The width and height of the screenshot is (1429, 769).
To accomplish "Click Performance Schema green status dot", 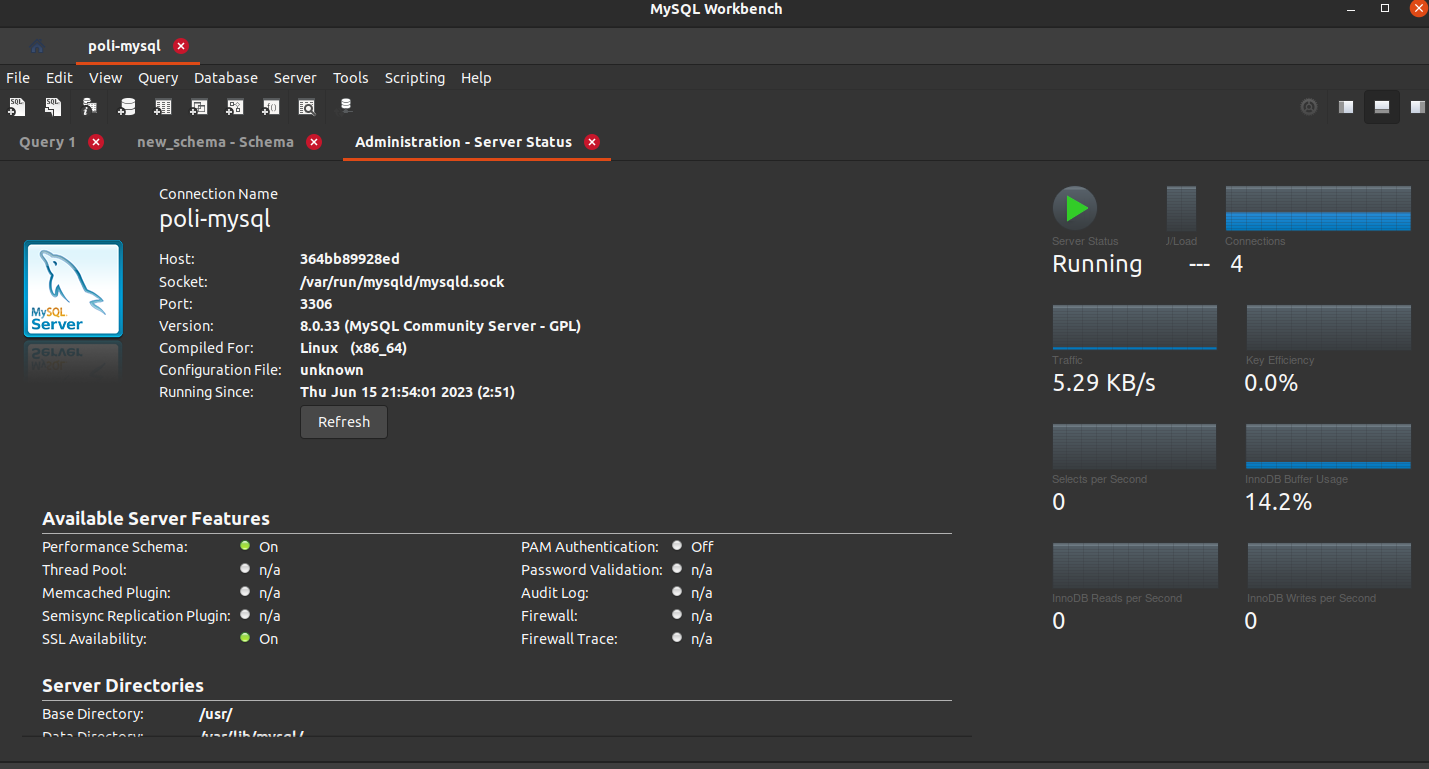I will coord(245,546).
